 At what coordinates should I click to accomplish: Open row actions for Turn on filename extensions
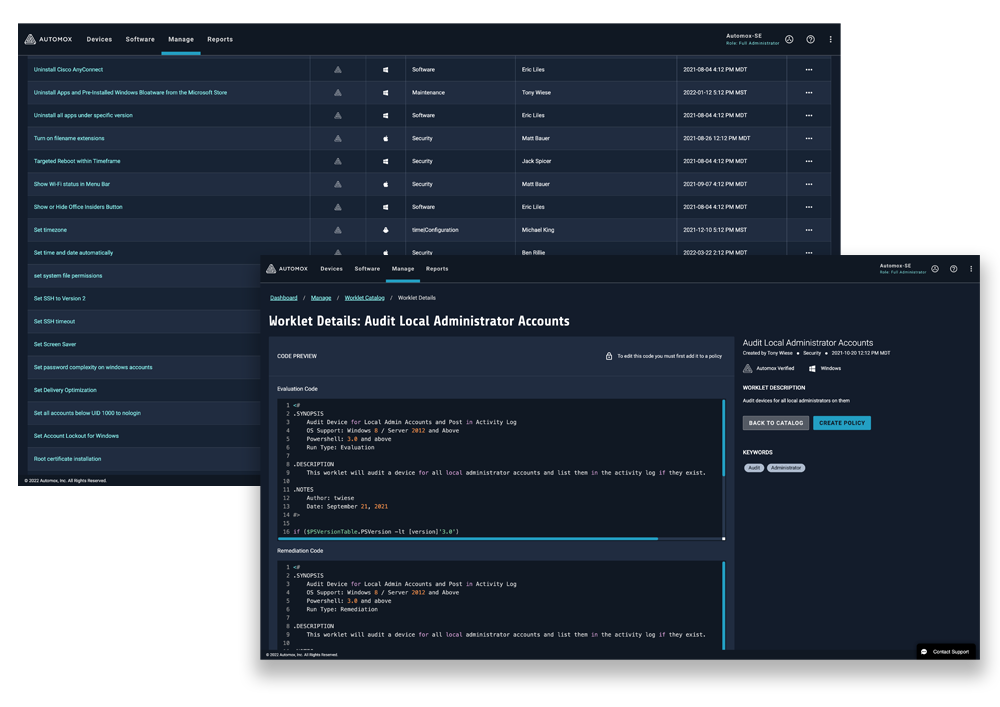[x=809, y=138]
